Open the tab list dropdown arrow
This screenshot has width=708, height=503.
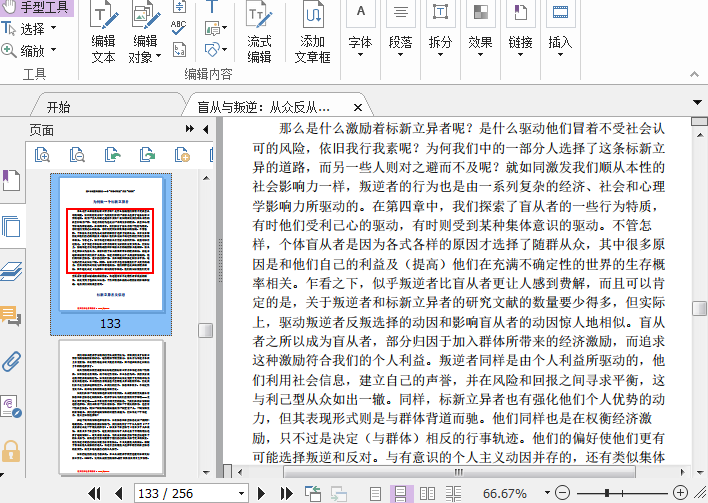click(697, 102)
